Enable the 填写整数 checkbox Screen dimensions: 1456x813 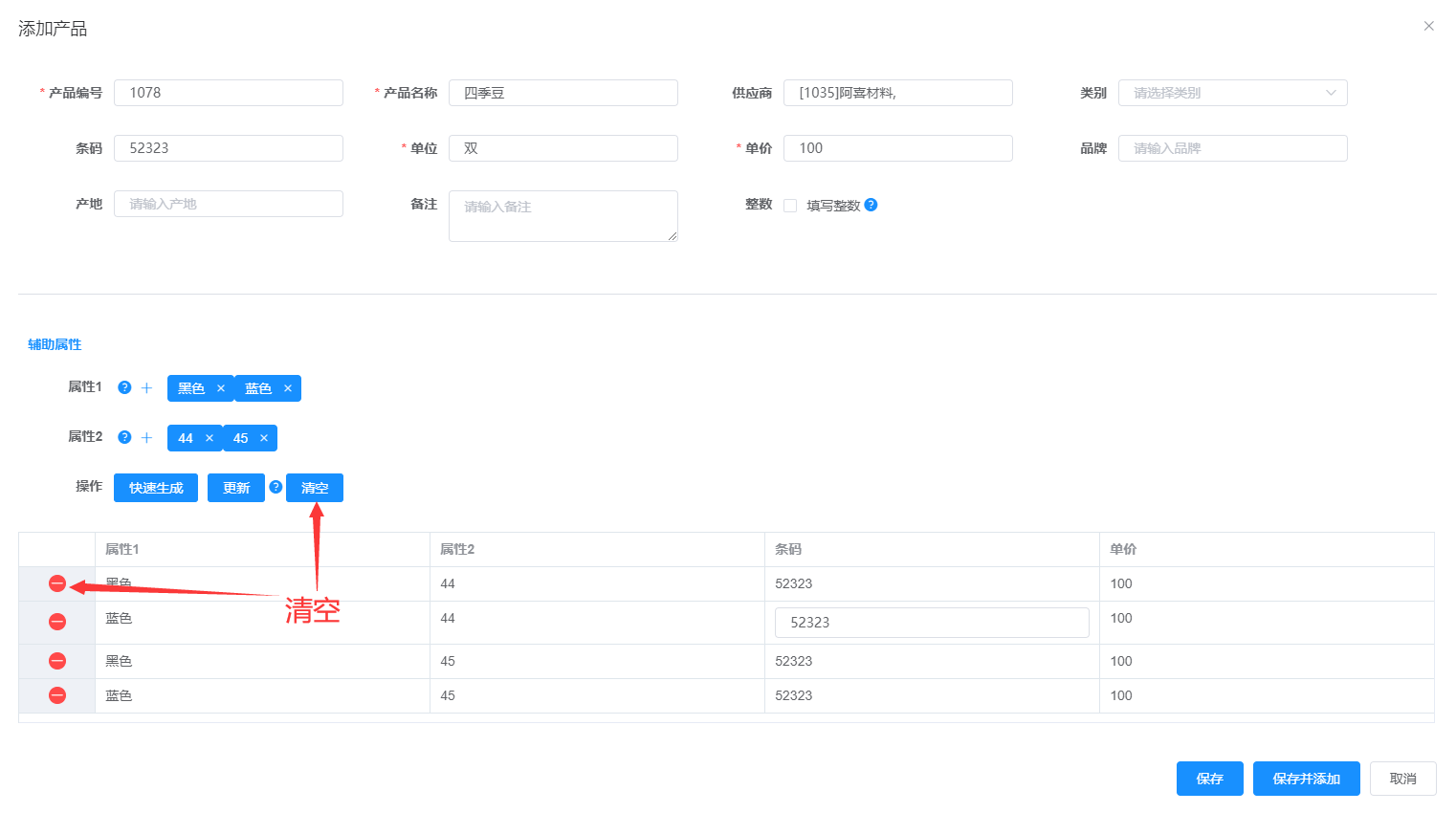[790, 206]
